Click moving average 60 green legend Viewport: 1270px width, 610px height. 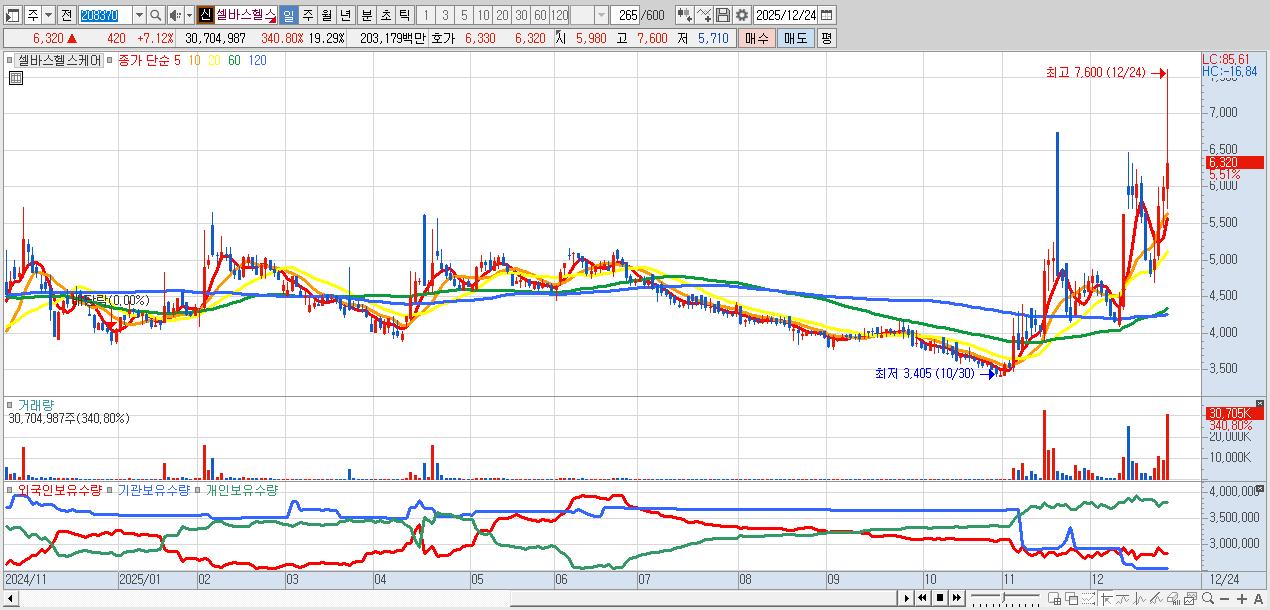pyautogui.click(x=234, y=60)
